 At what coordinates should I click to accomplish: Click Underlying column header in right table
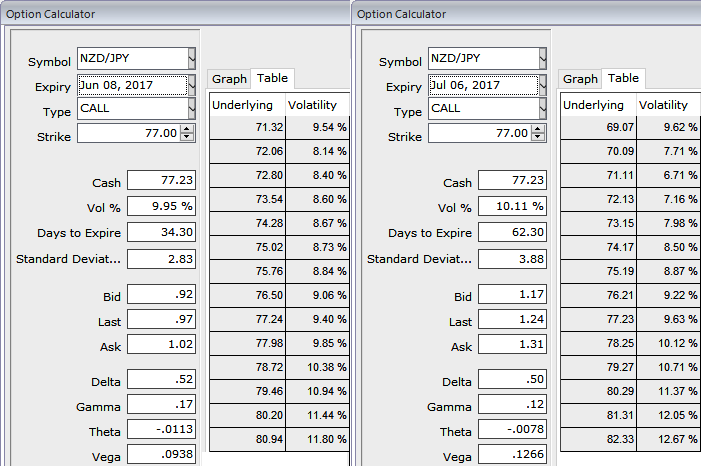tap(598, 105)
